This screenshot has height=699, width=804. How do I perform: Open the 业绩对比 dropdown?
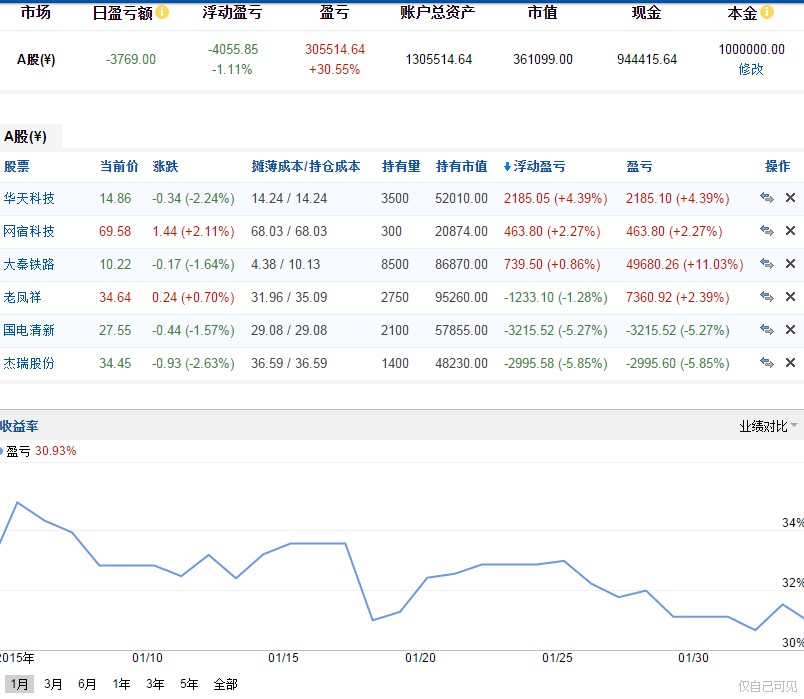pyautogui.click(x=768, y=426)
